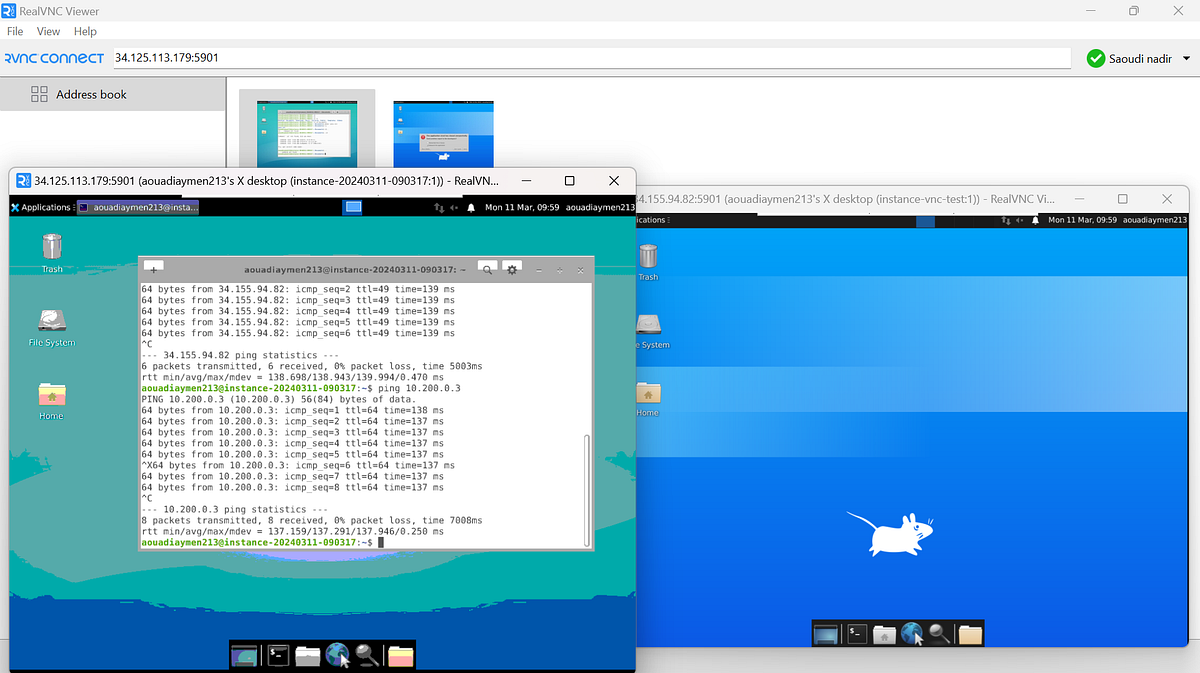Open the file manager icon in the dock

pyautogui.click(x=308, y=655)
